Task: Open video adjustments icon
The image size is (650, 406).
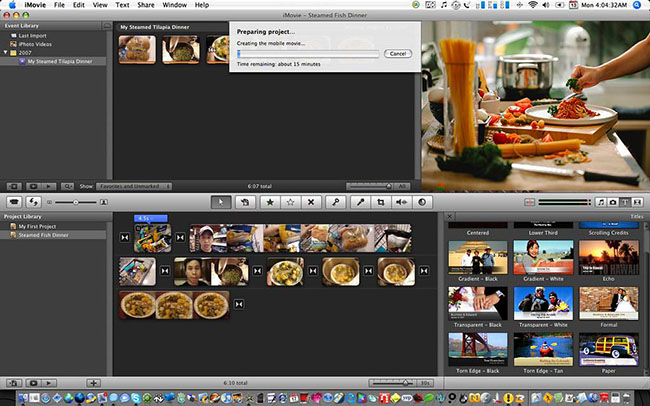Action: 422,202
